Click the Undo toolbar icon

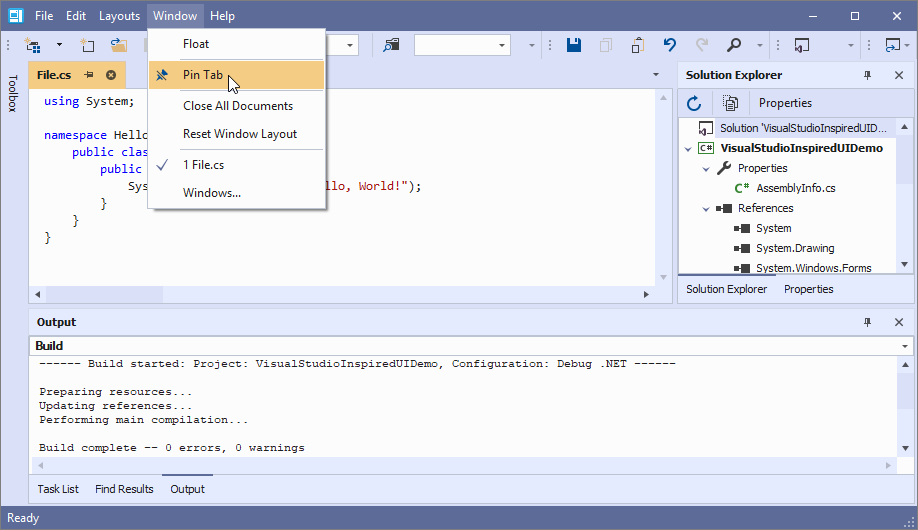tap(670, 45)
